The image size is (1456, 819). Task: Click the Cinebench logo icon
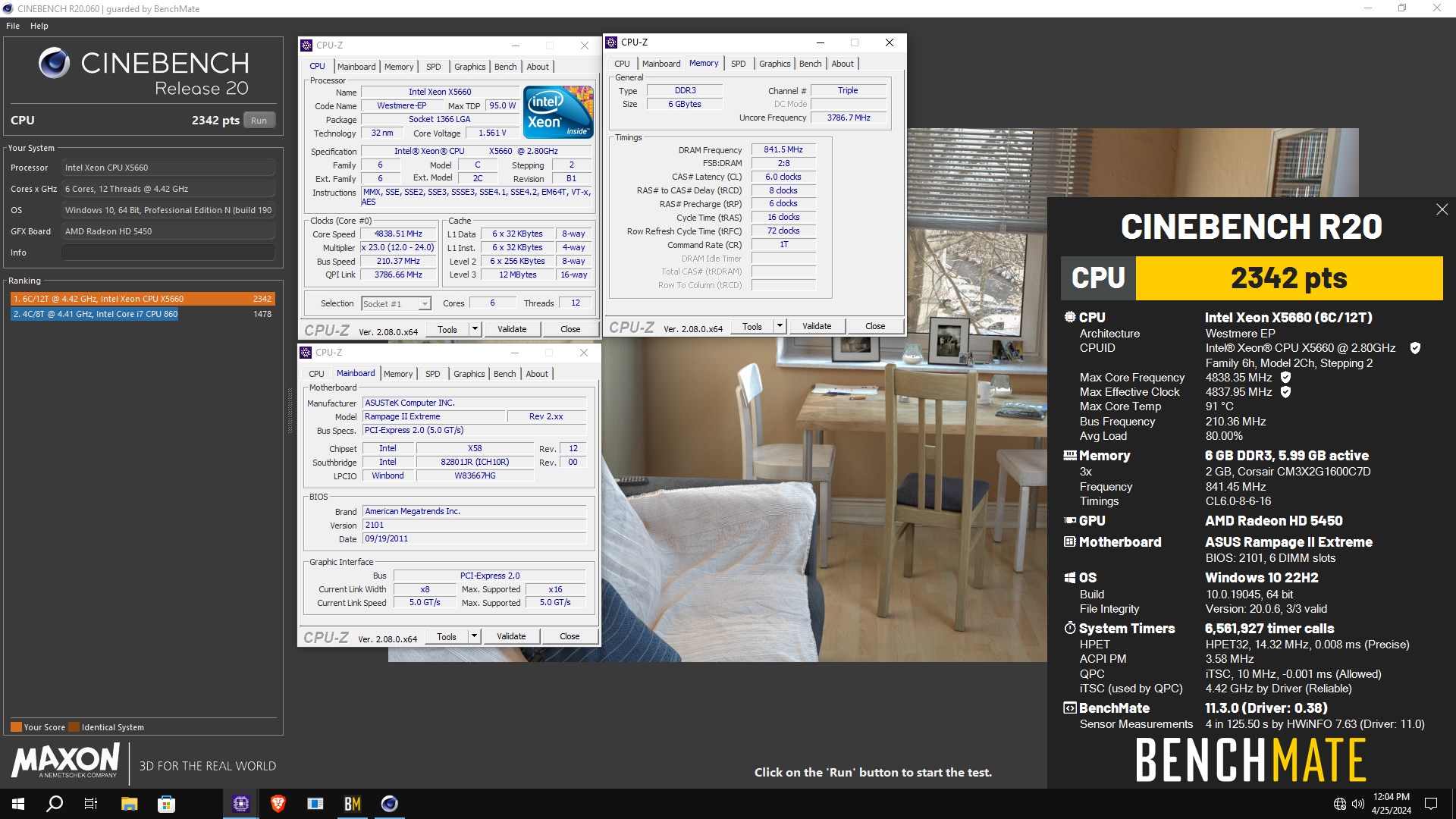coord(55,63)
